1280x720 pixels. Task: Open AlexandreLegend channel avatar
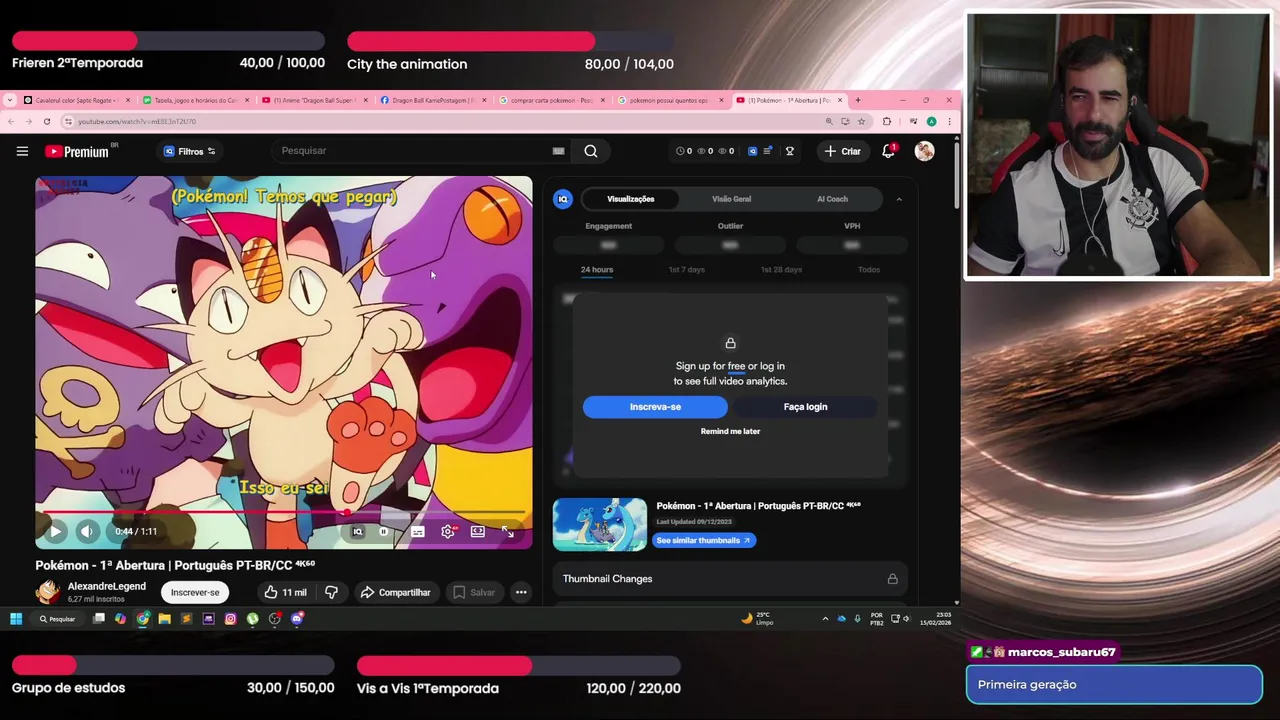pyautogui.click(x=47, y=592)
